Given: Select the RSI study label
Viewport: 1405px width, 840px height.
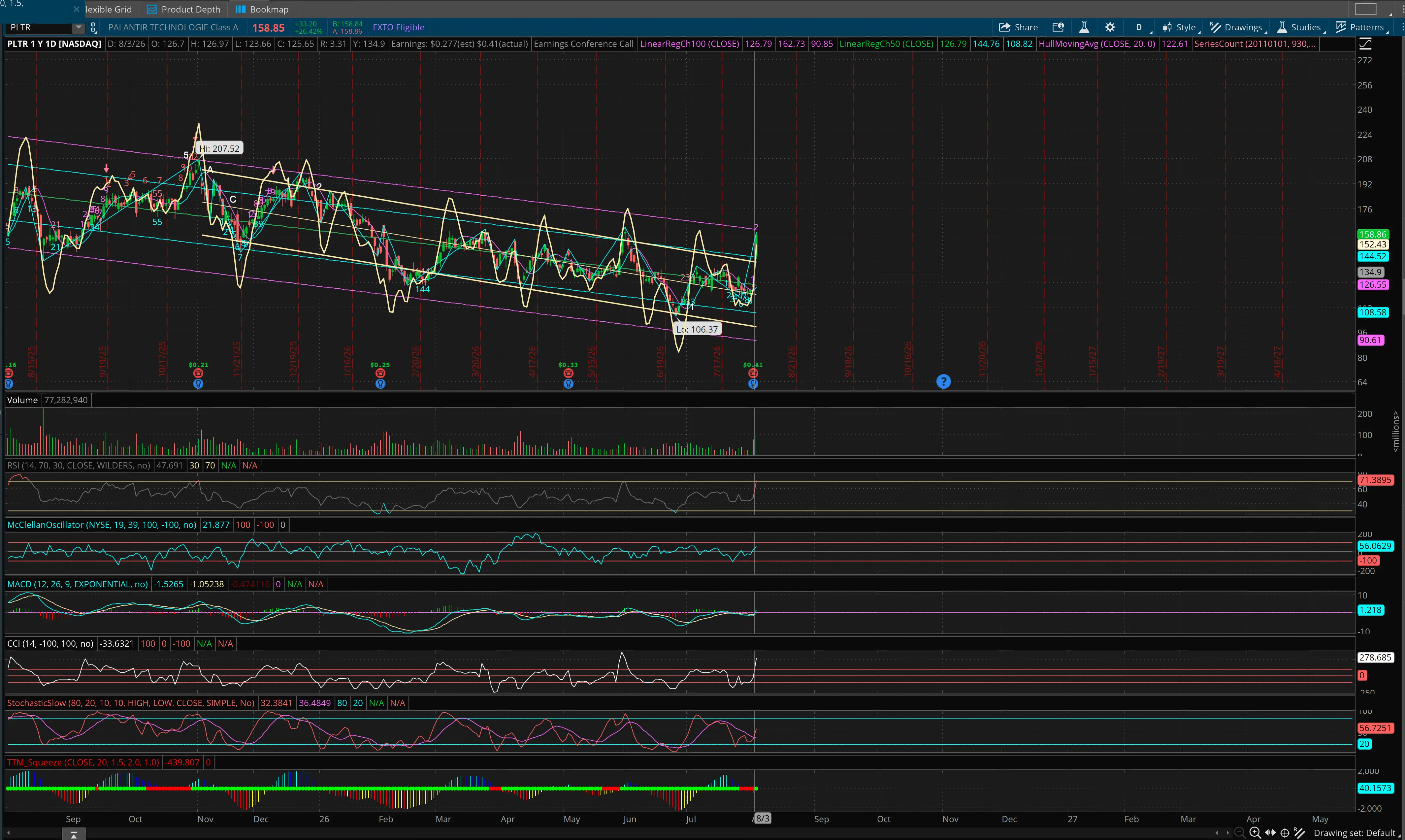Looking at the screenshot, I should pyautogui.click(x=79, y=465).
